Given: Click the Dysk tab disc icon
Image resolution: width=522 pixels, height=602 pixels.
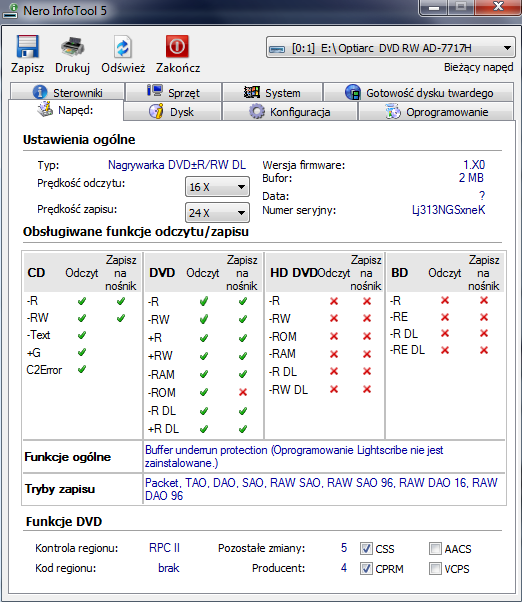Looking at the screenshot, I should tap(156, 111).
